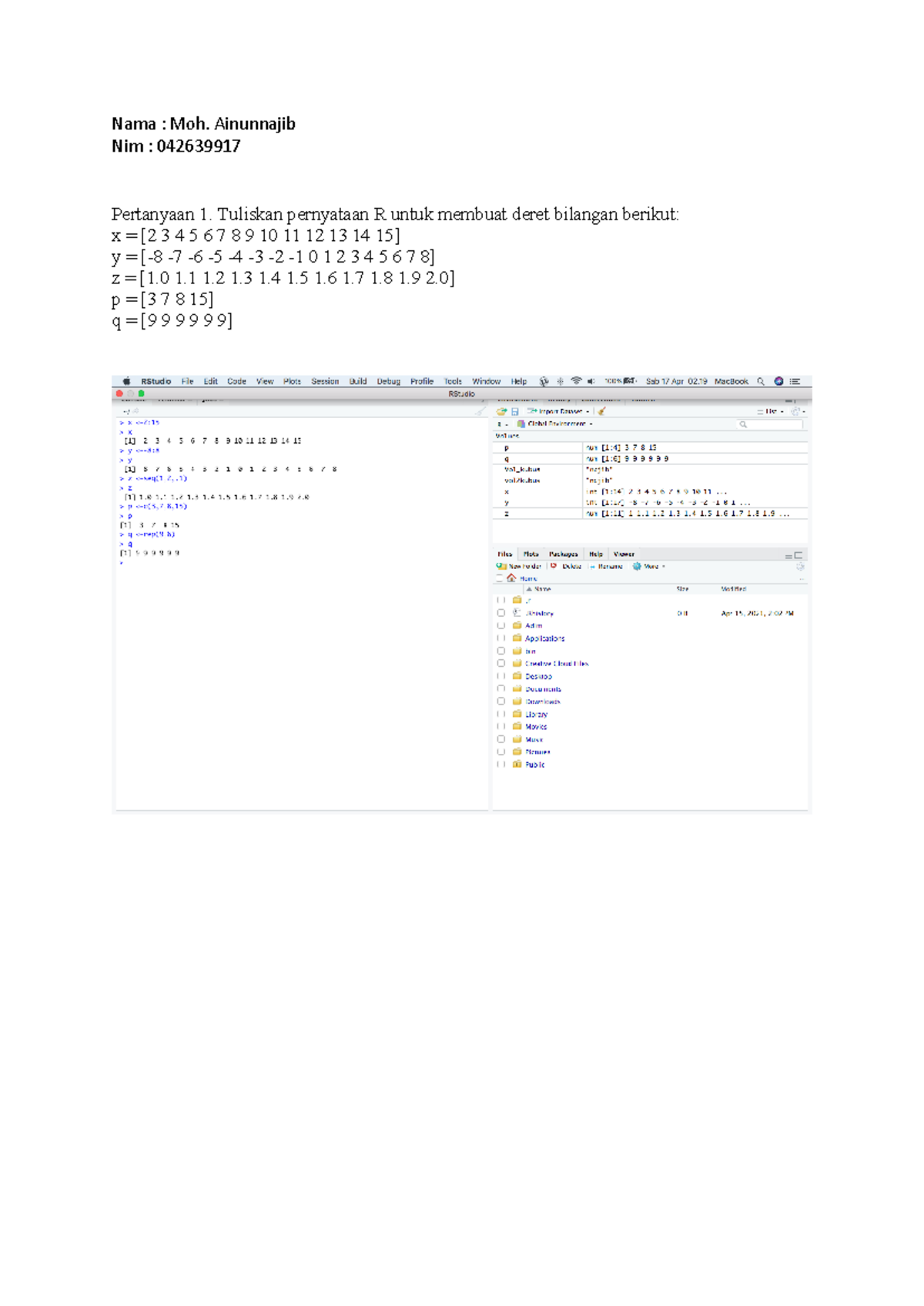The image size is (924, 1306).
Task: Select variable z row in Environment
Action: click(651, 513)
